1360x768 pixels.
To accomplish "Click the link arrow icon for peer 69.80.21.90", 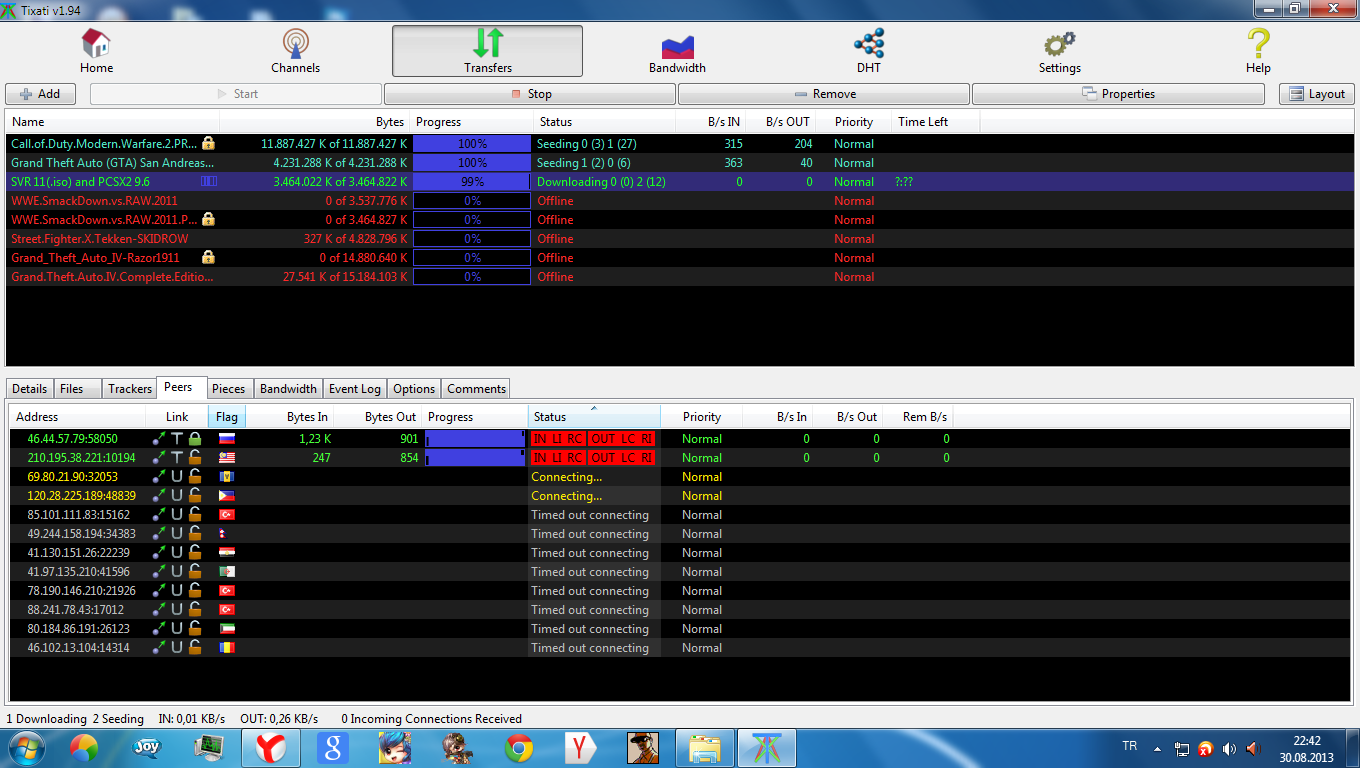I will point(159,476).
